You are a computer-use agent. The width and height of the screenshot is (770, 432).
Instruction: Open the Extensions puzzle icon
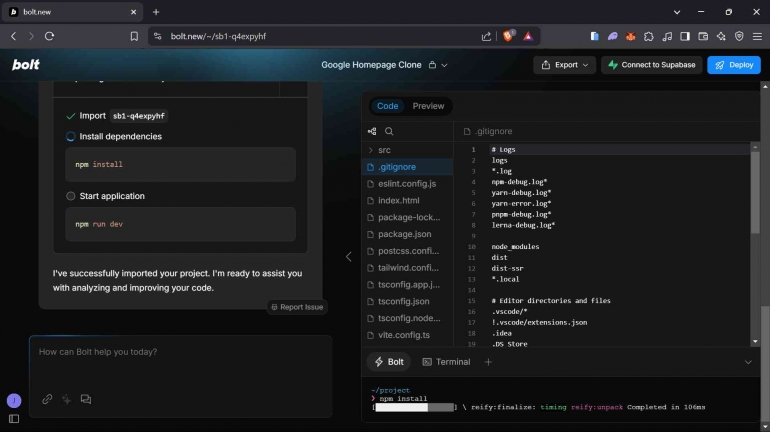649,36
